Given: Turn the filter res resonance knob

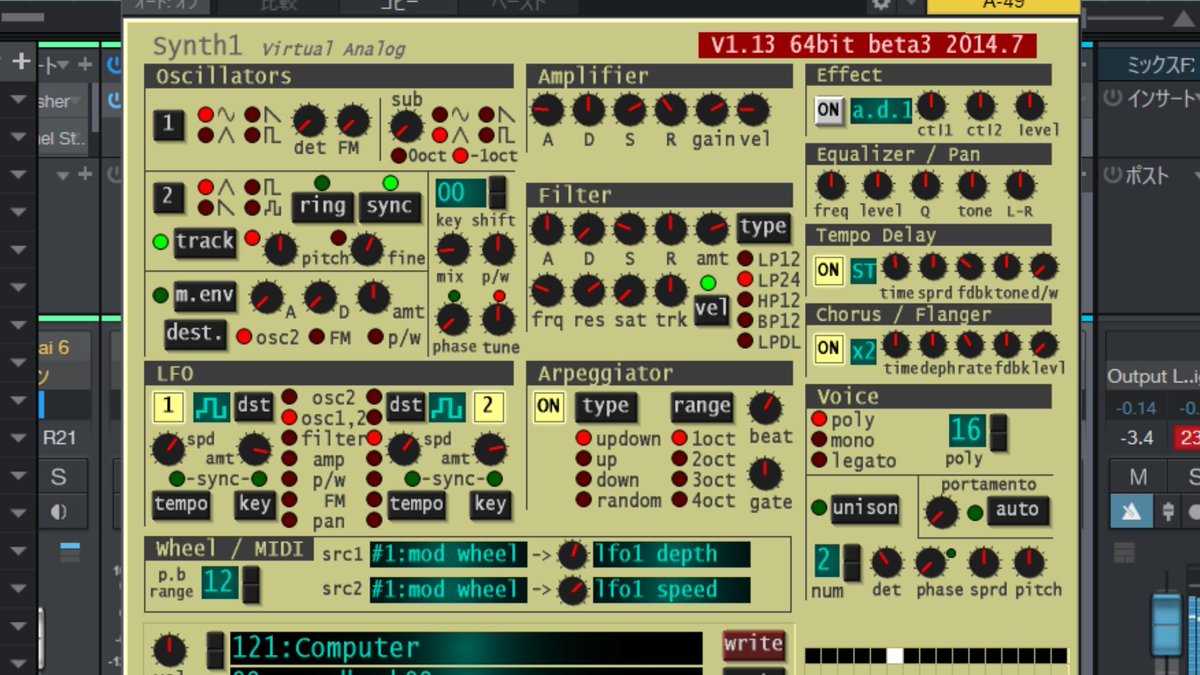Looking at the screenshot, I should [588, 291].
